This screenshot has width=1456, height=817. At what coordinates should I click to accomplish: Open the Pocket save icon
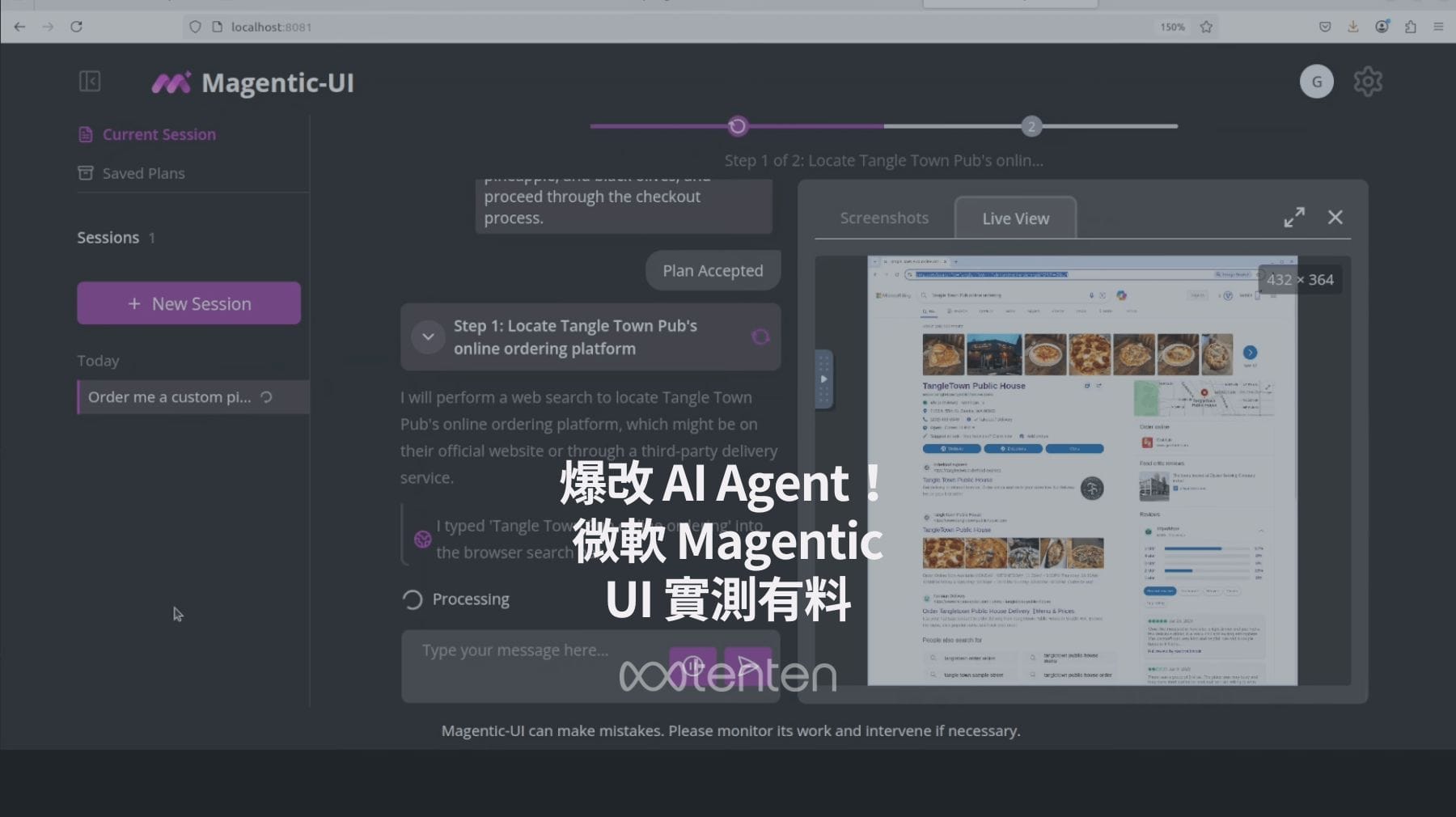1325,27
